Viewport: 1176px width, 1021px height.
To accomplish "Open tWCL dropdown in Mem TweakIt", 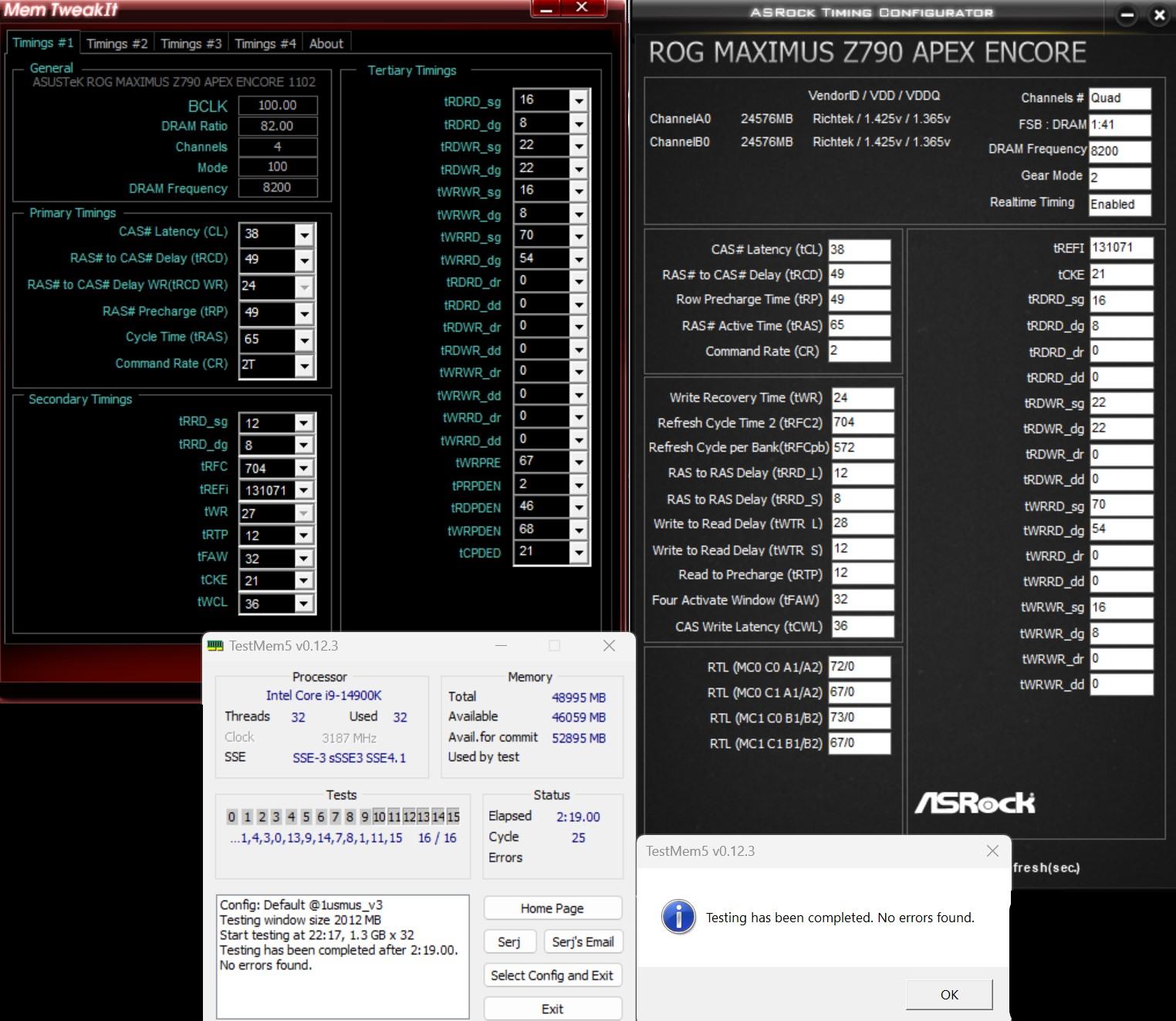I will 304,603.
